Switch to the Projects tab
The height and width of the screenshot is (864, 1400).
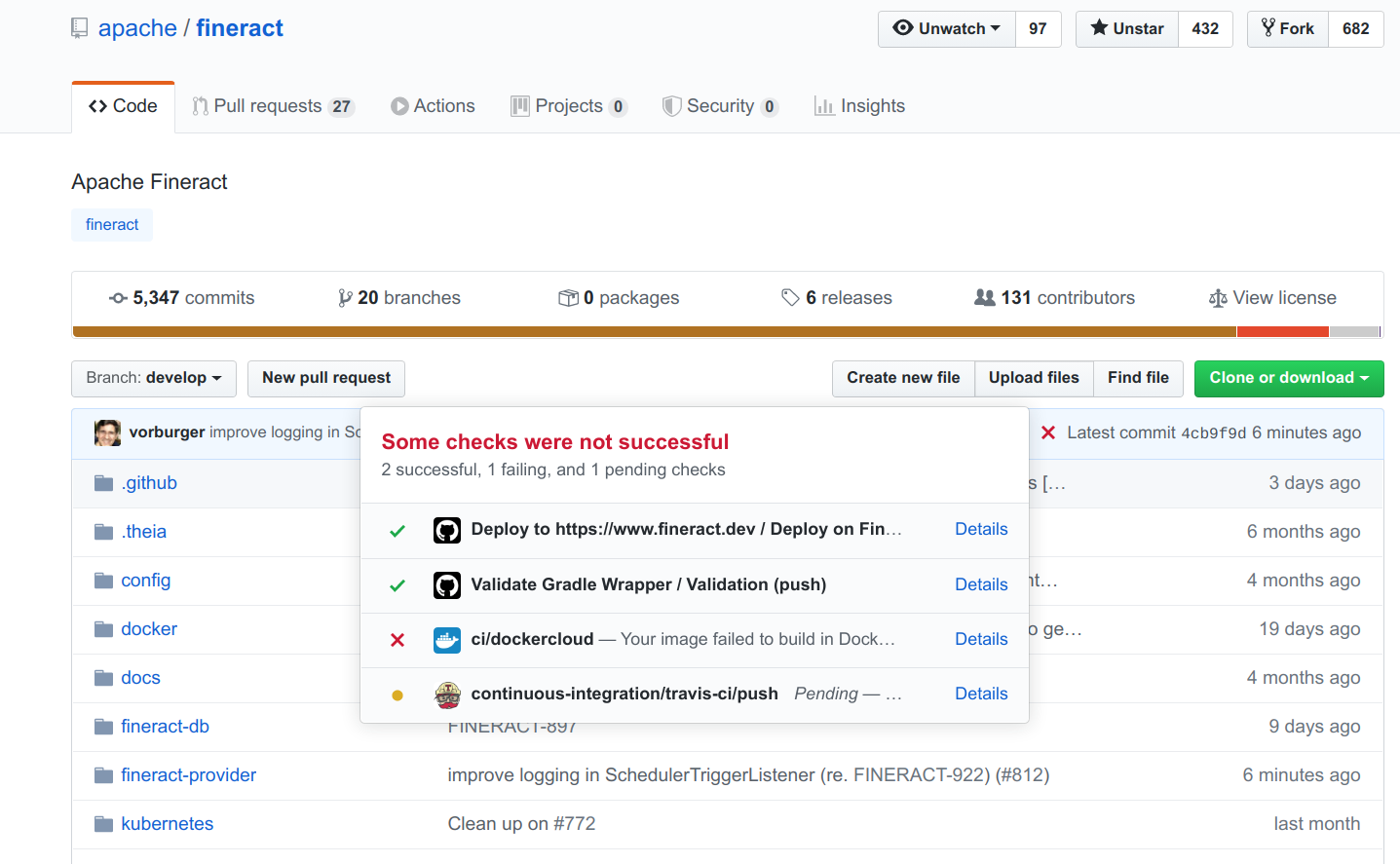(x=569, y=106)
